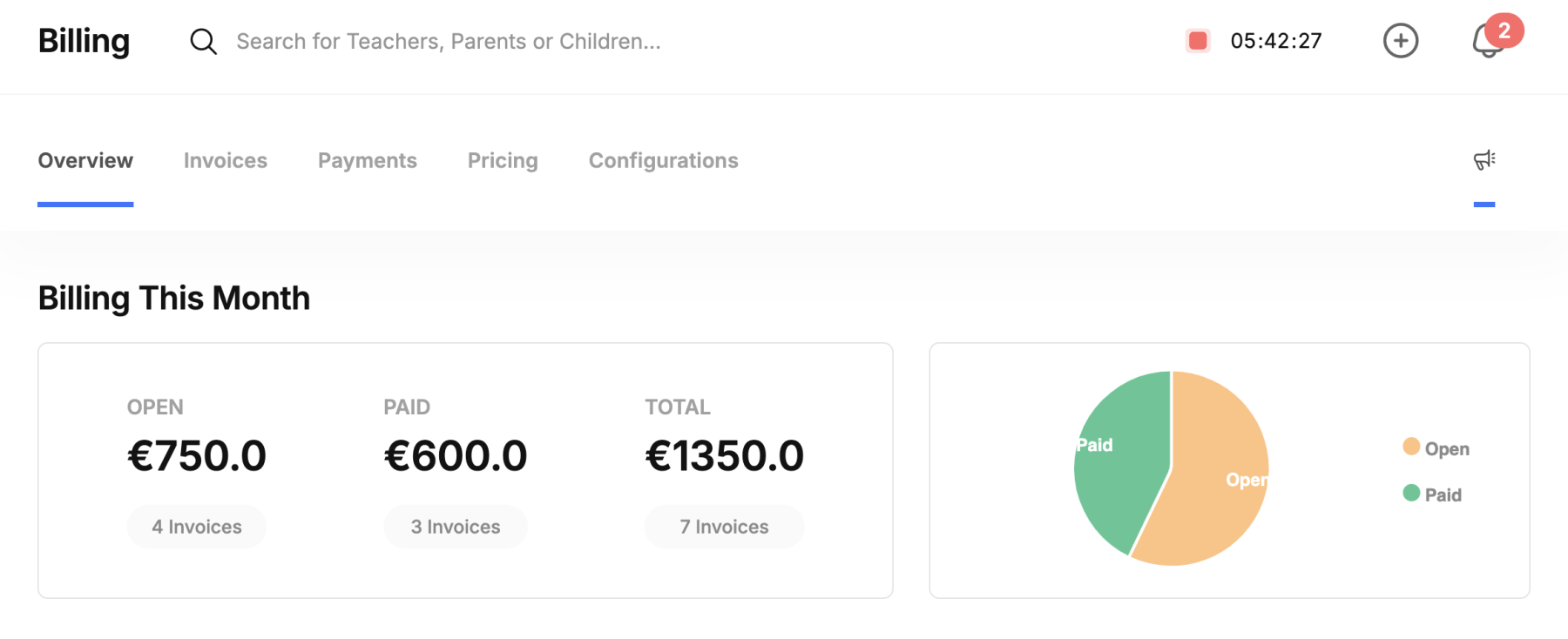
Task: Click the search magnifier icon
Action: (203, 41)
